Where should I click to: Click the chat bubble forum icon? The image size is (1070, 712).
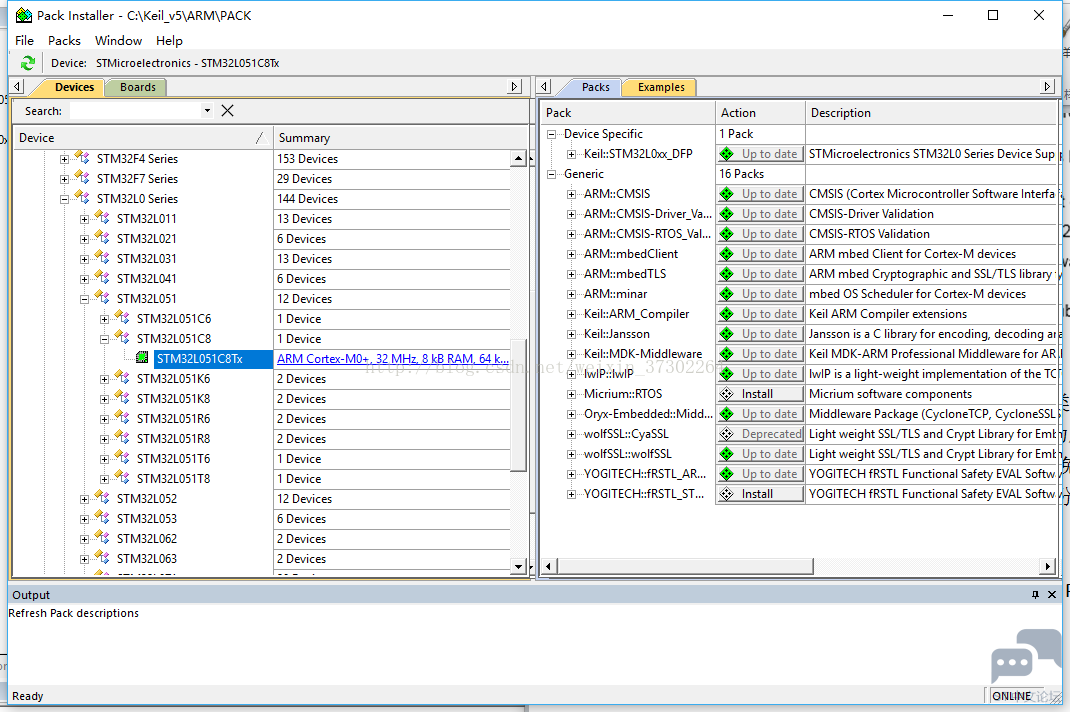pos(1026,655)
